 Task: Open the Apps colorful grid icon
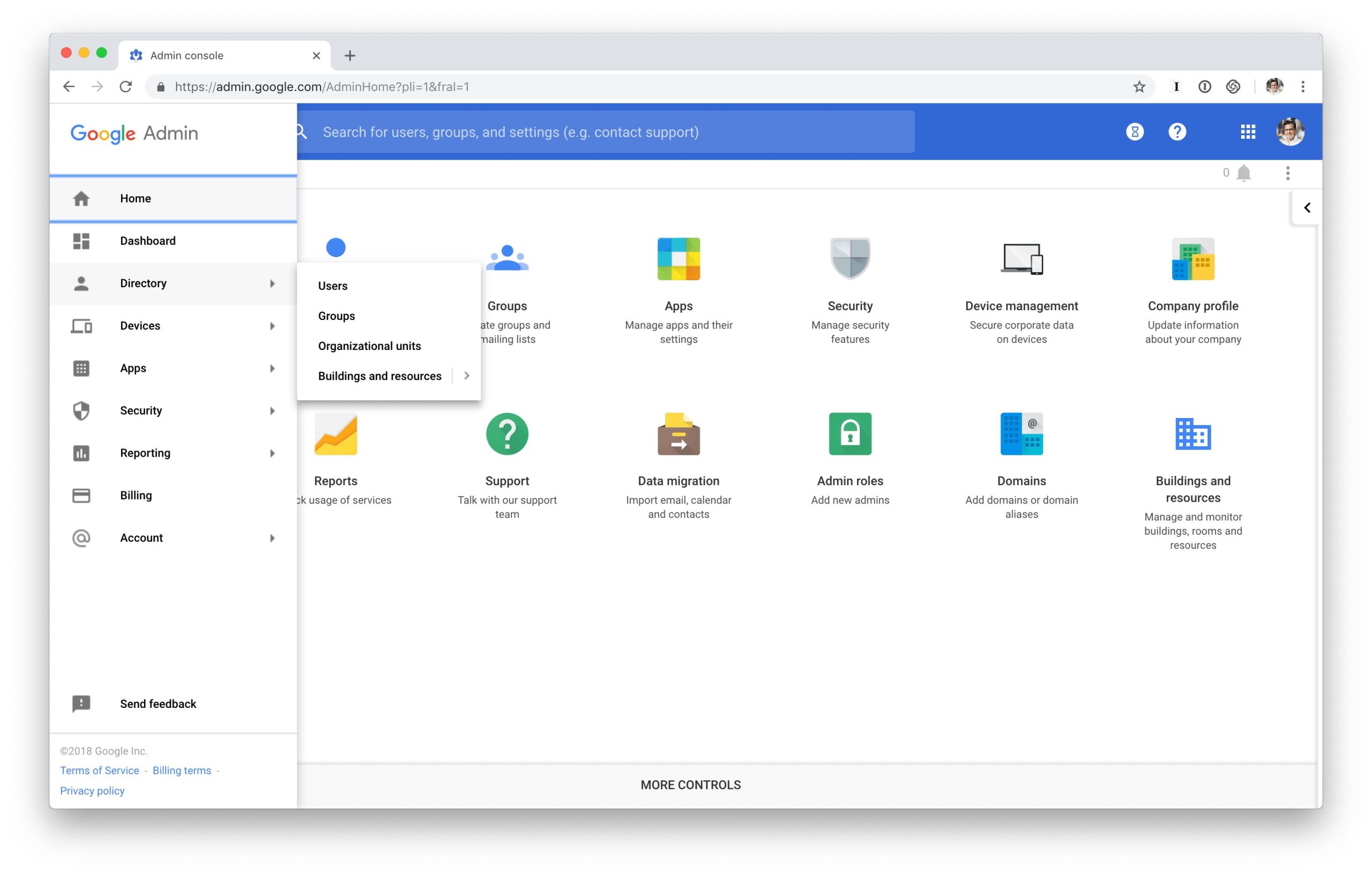point(678,259)
